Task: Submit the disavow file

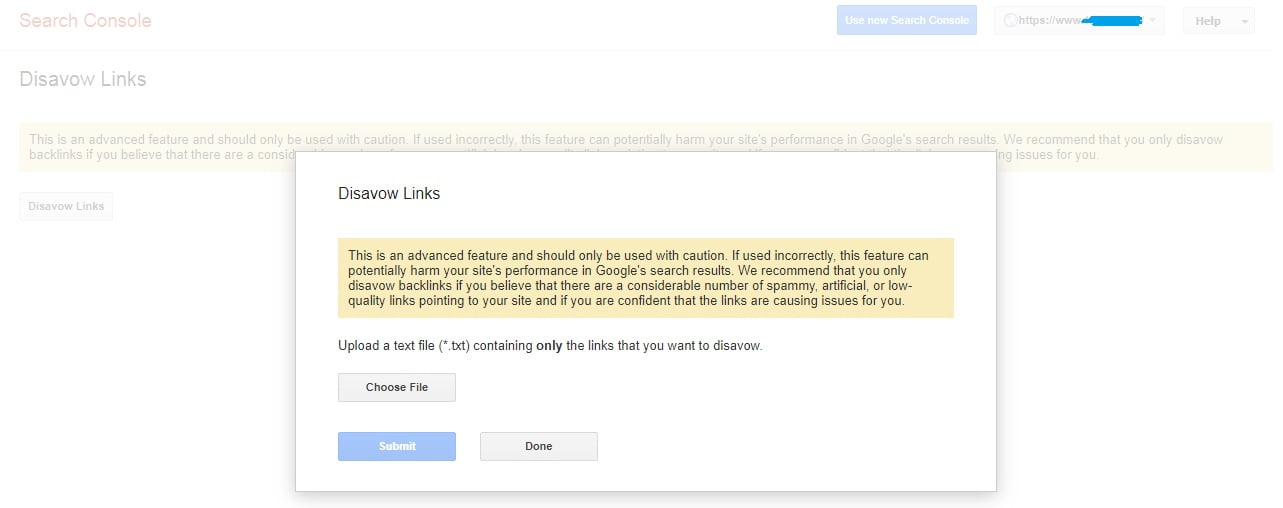Action: point(397,446)
